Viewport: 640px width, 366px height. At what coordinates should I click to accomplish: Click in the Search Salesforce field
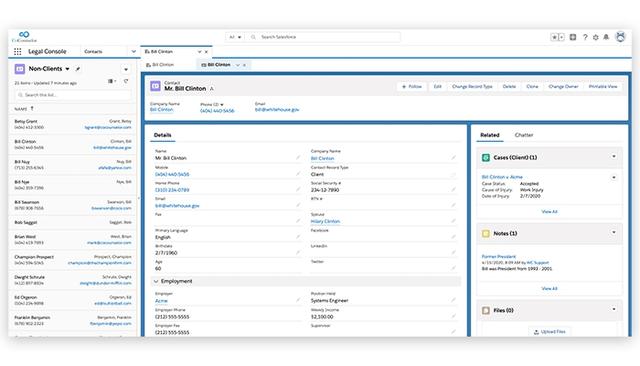click(324, 37)
